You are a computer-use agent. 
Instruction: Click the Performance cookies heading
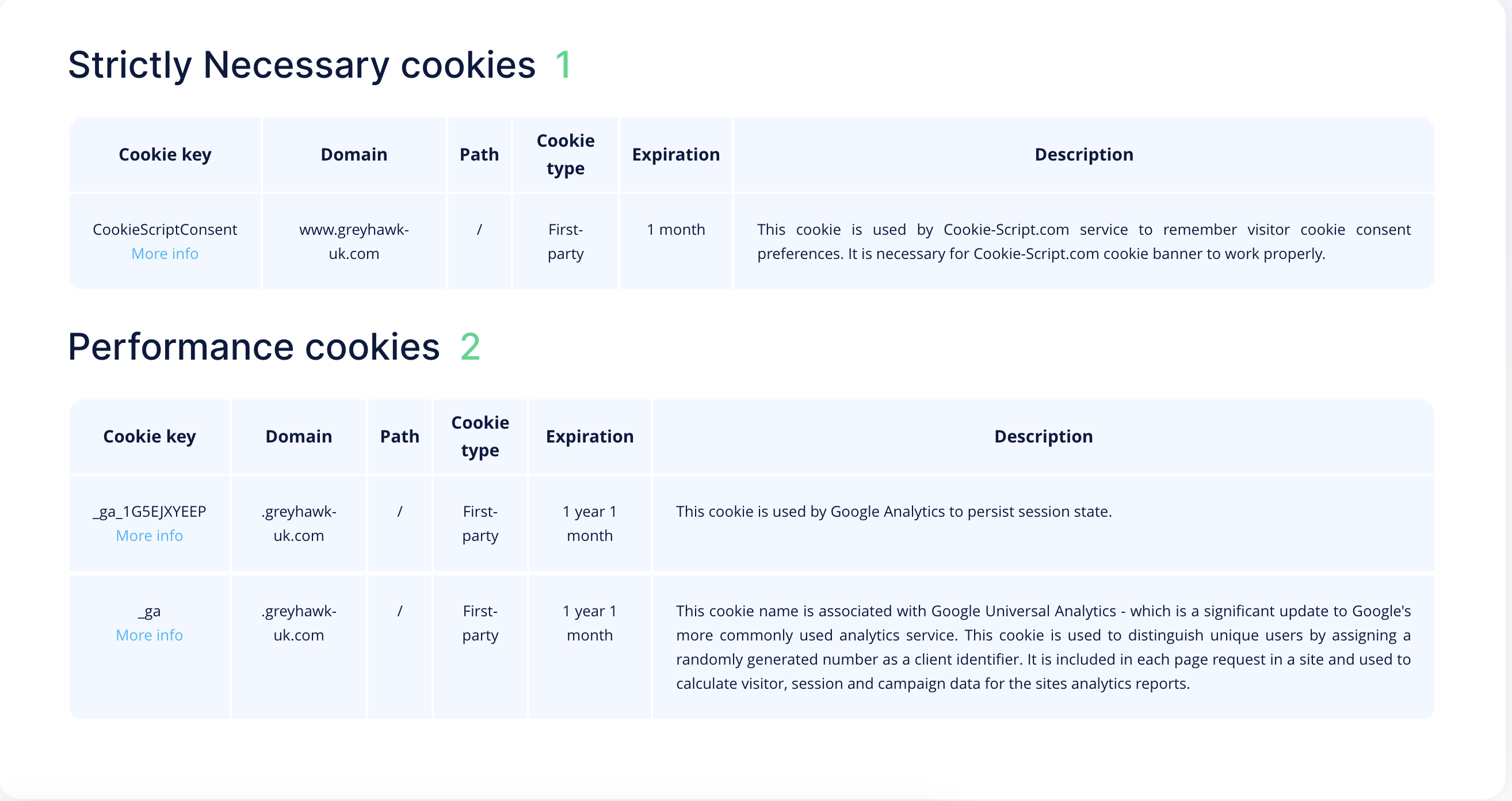[254, 346]
